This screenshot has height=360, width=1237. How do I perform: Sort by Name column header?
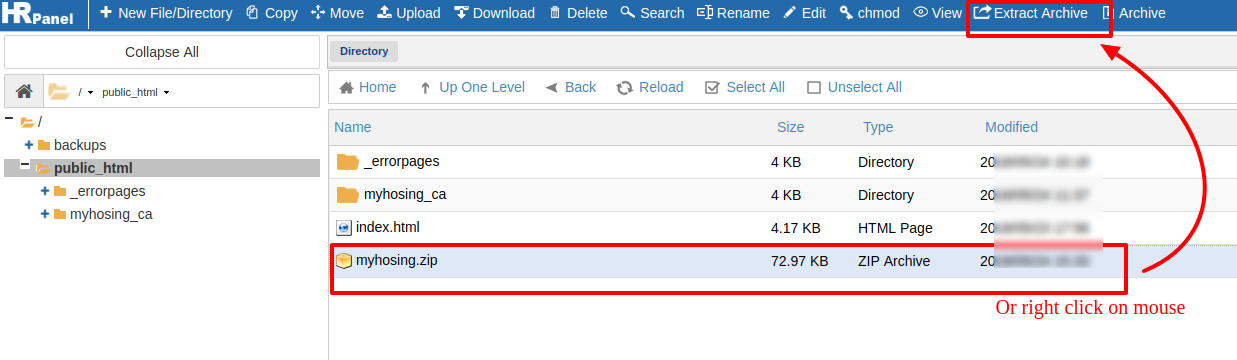click(353, 127)
